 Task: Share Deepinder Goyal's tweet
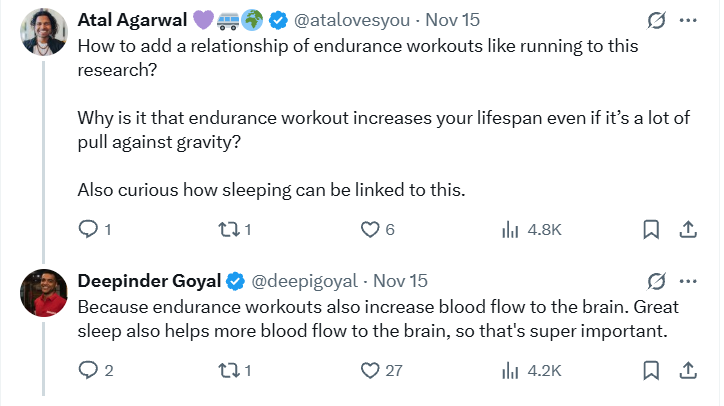[x=688, y=370]
